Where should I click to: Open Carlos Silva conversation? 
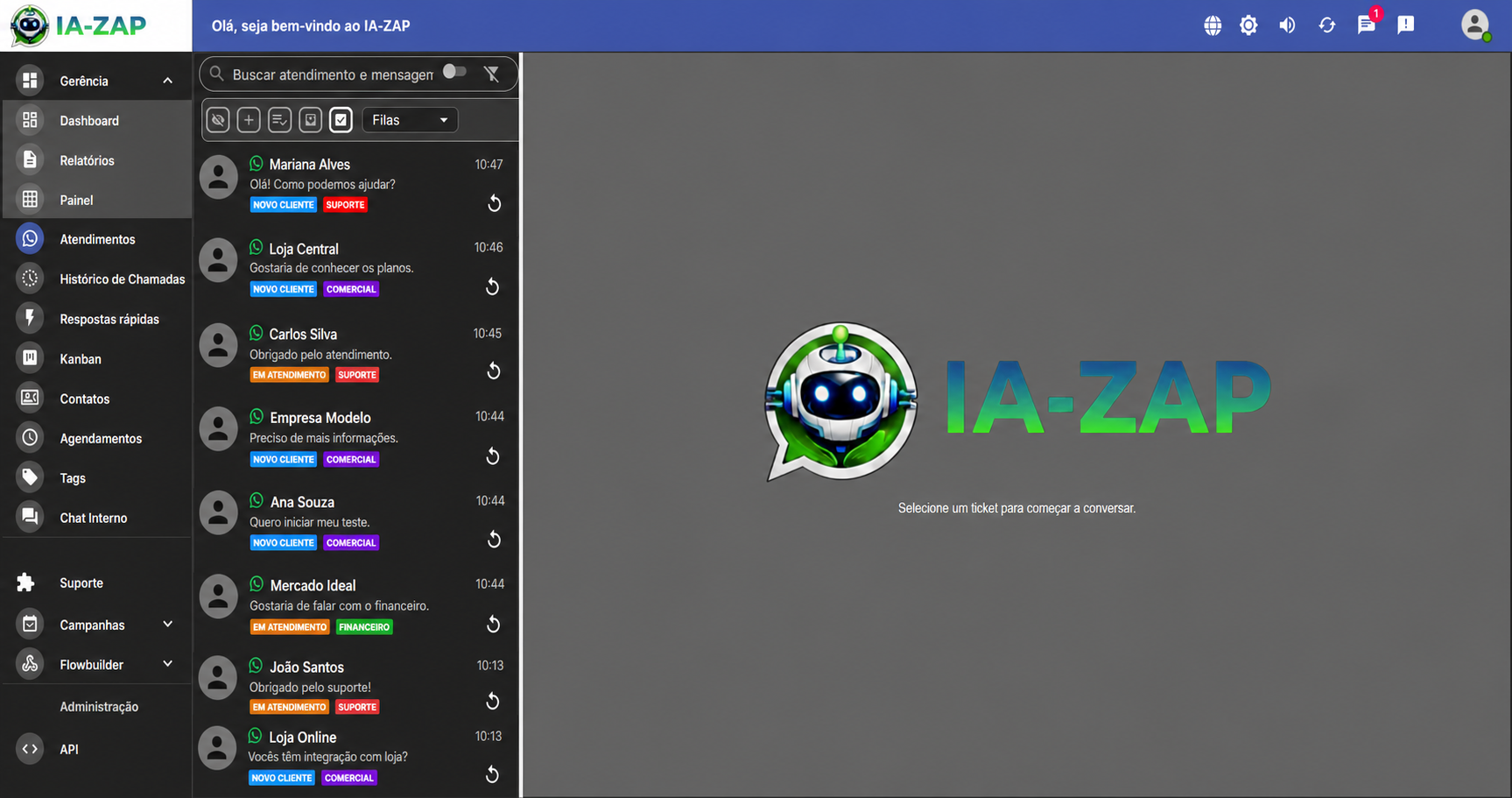click(x=357, y=353)
